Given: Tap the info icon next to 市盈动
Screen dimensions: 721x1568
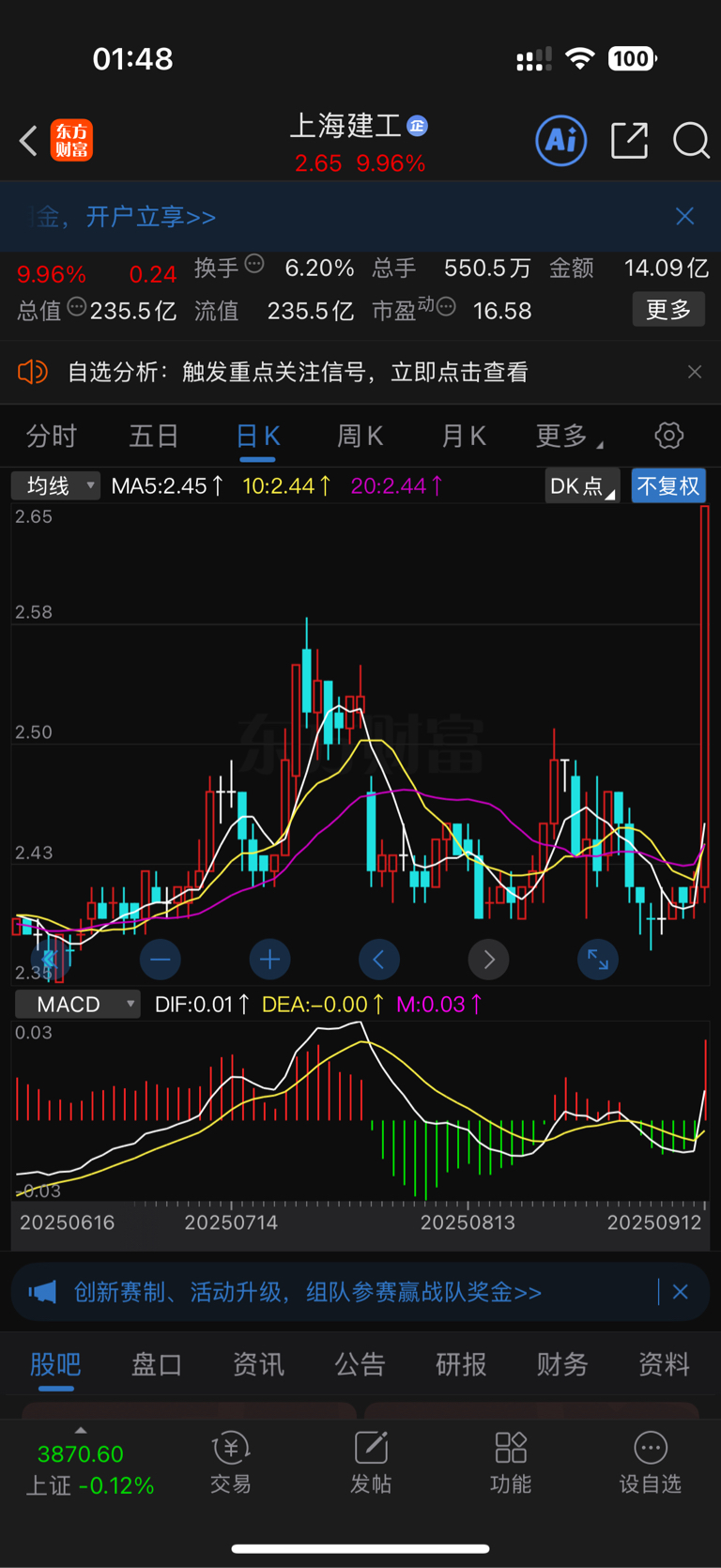Looking at the screenshot, I should (446, 307).
